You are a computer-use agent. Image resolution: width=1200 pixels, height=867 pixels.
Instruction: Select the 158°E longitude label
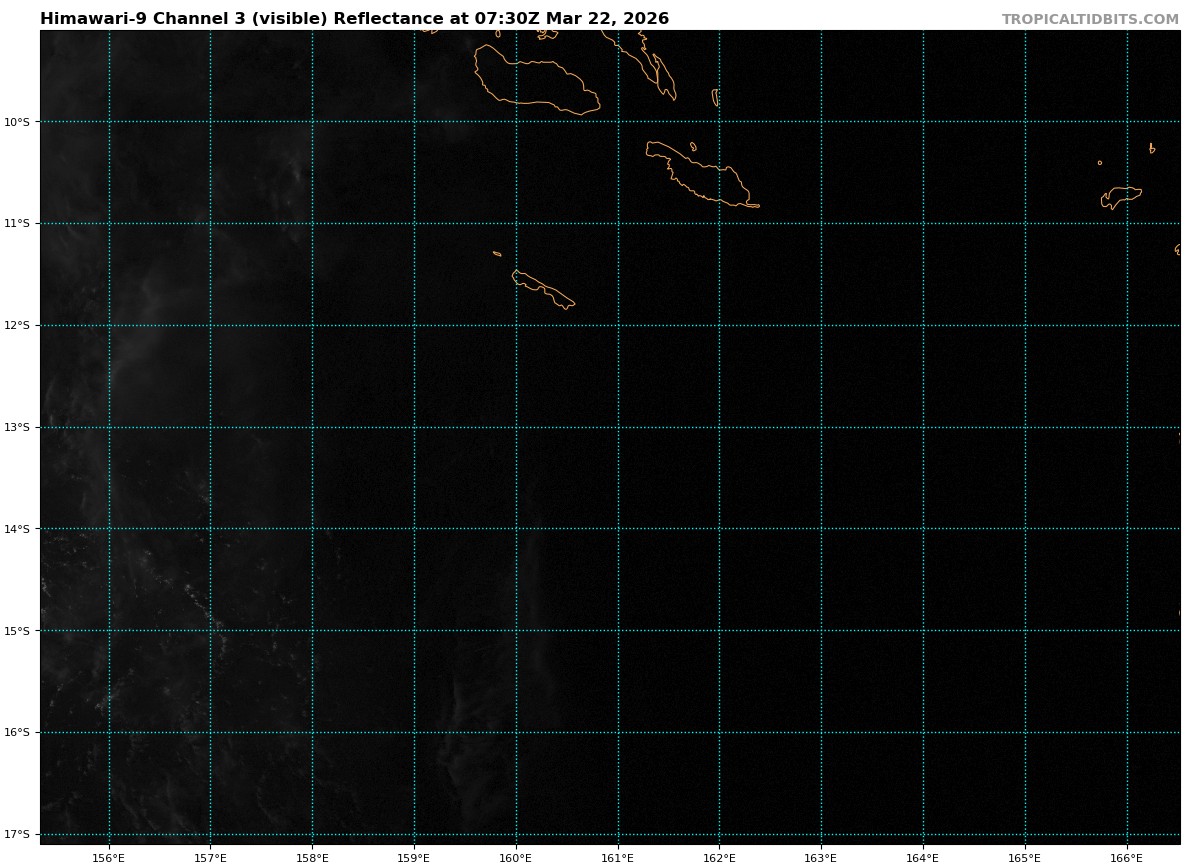click(x=312, y=857)
